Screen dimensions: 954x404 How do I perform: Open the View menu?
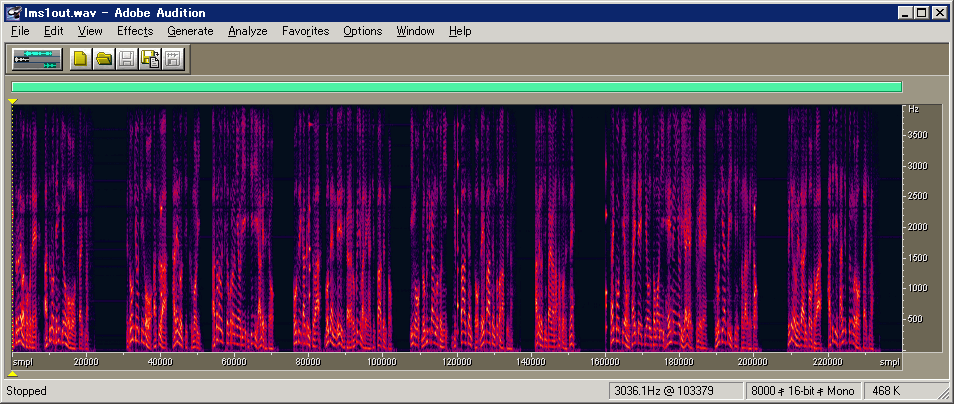tap(90, 31)
